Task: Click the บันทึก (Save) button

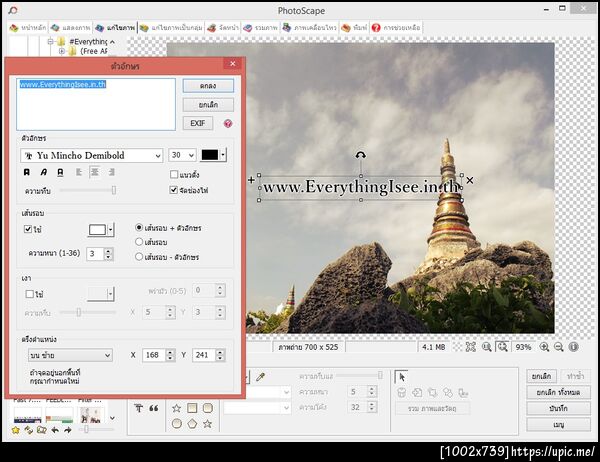Action: [x=558, y=408]
